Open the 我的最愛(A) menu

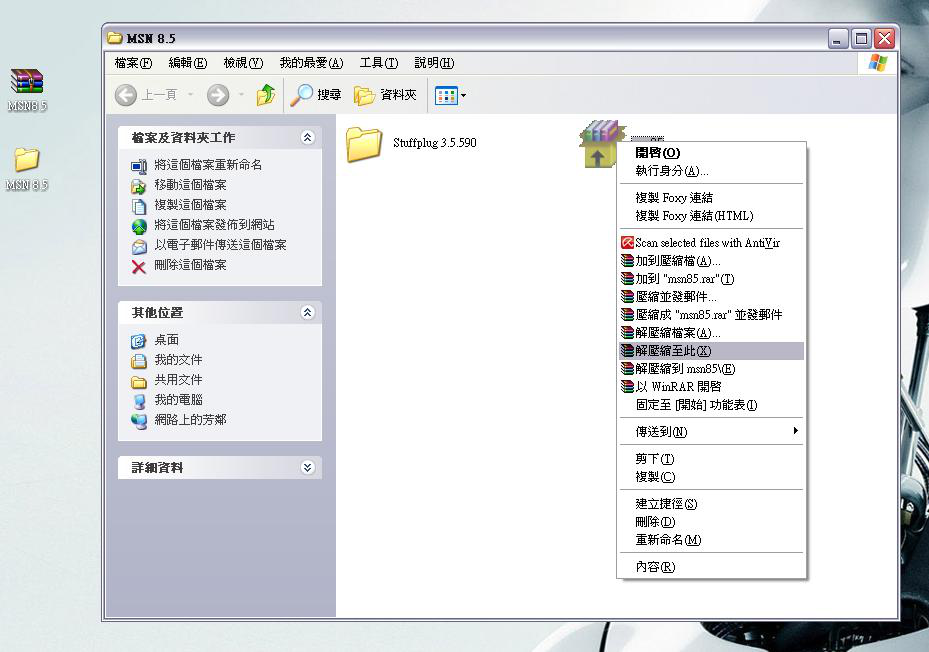[311, 63]
